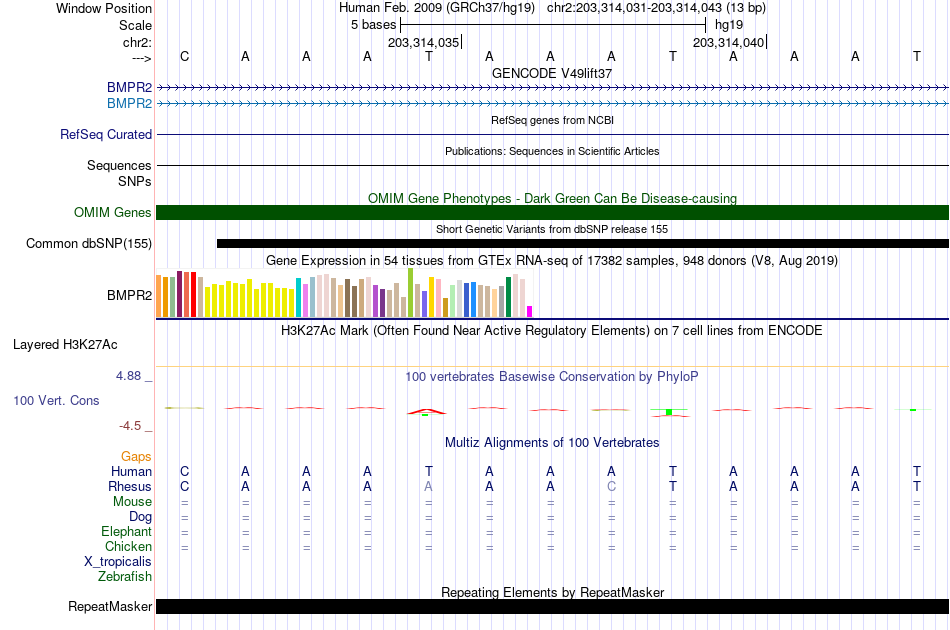
Task: Click the Scale label in the left column
Action: coord(135,25)
